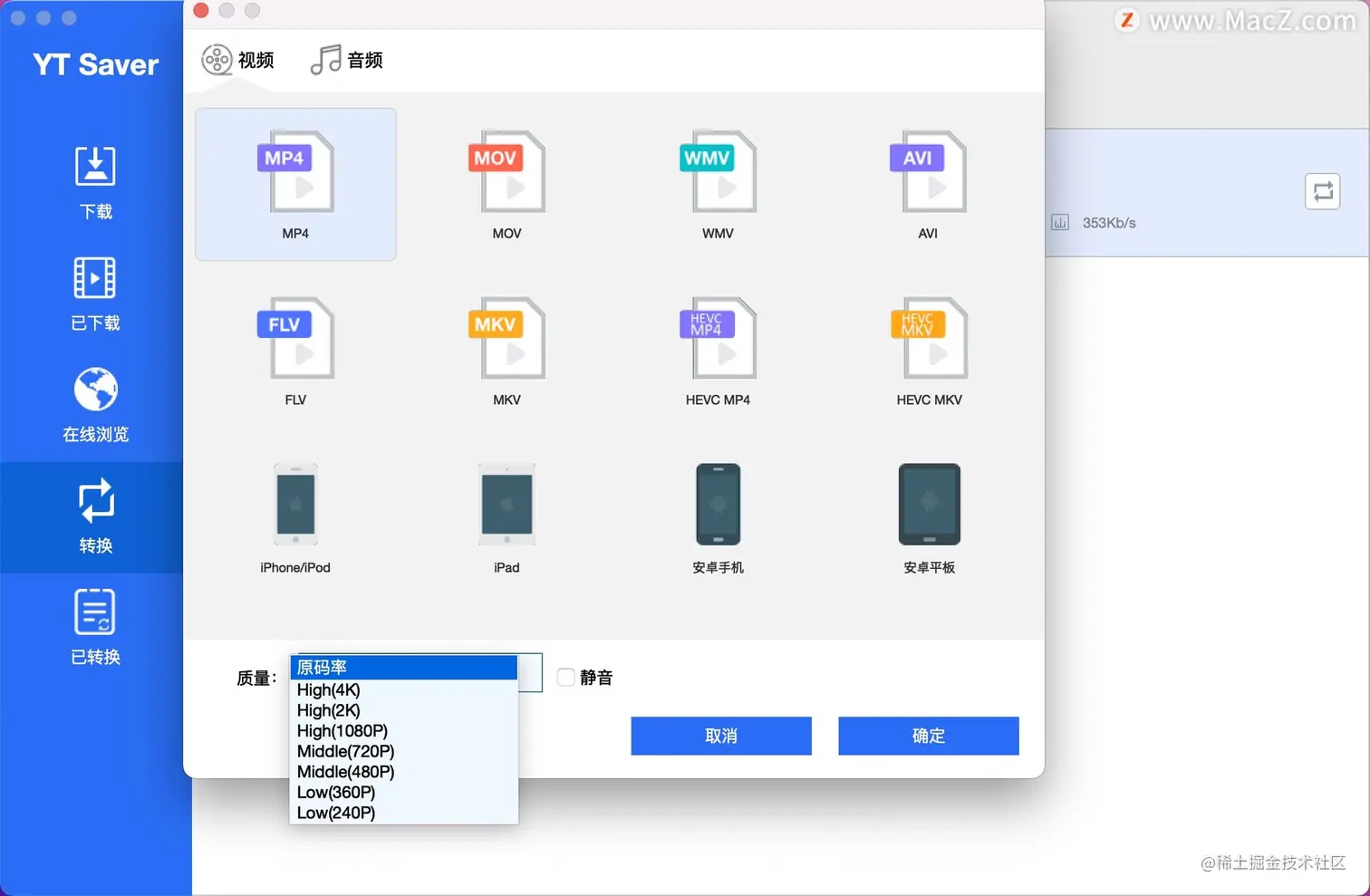Switch to the 音频 tab
Image resolution: width=1370 pixels, height=896 pixels.
click(347, 60)
